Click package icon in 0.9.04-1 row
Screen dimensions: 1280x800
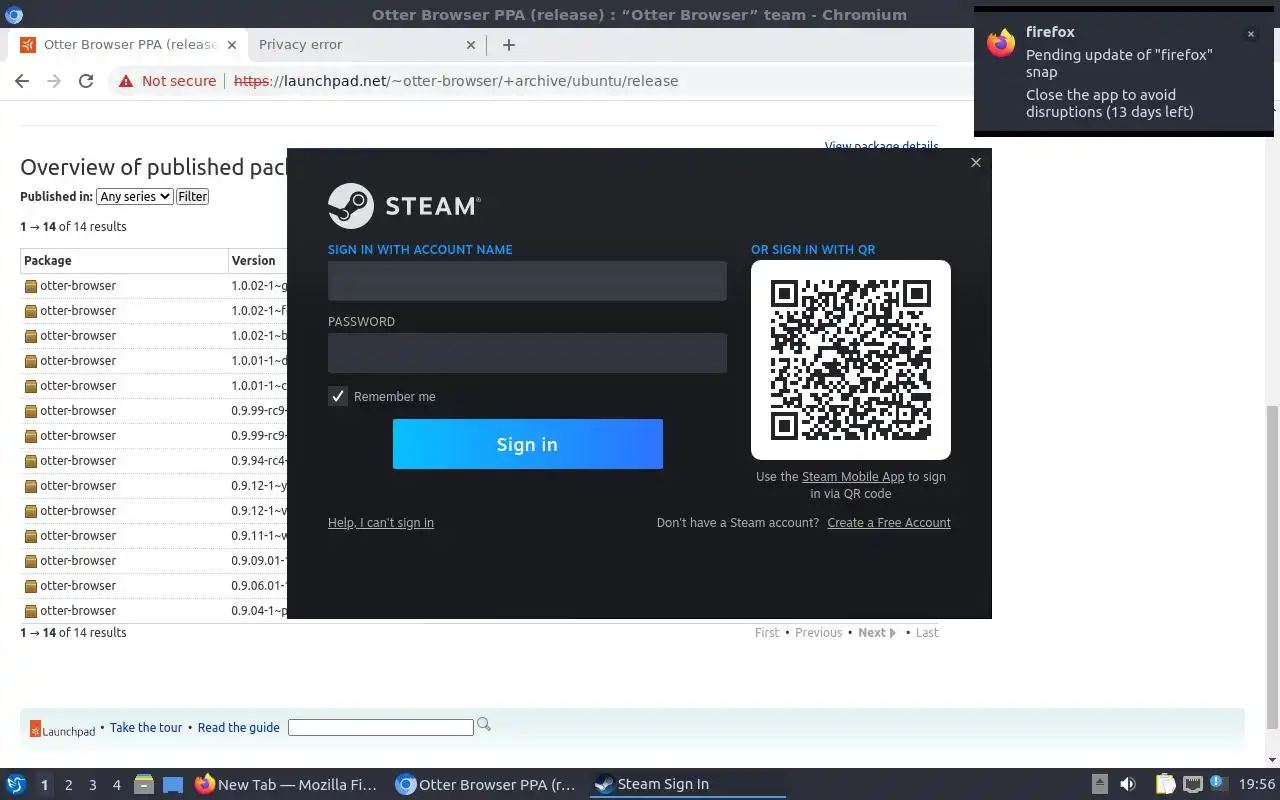[31, 611]
